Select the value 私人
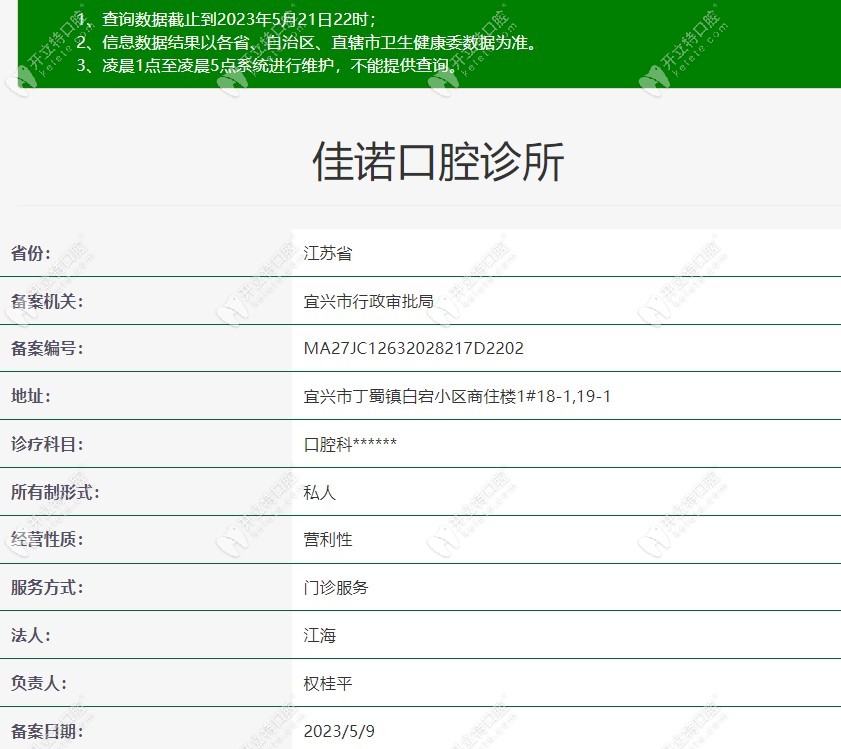The width and height of the screenshot is (841, 749). tap(320, 492)
